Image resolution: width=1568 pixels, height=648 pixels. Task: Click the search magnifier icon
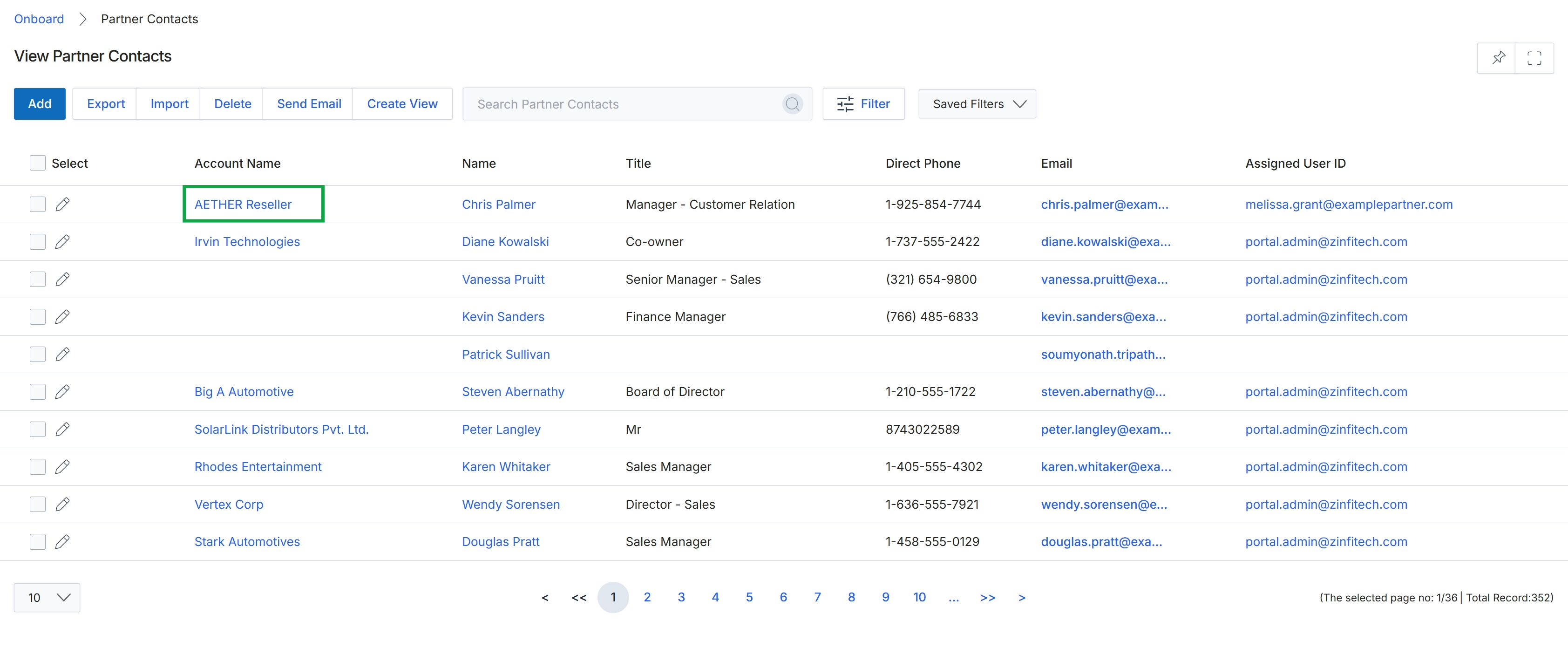coord(792,104)
